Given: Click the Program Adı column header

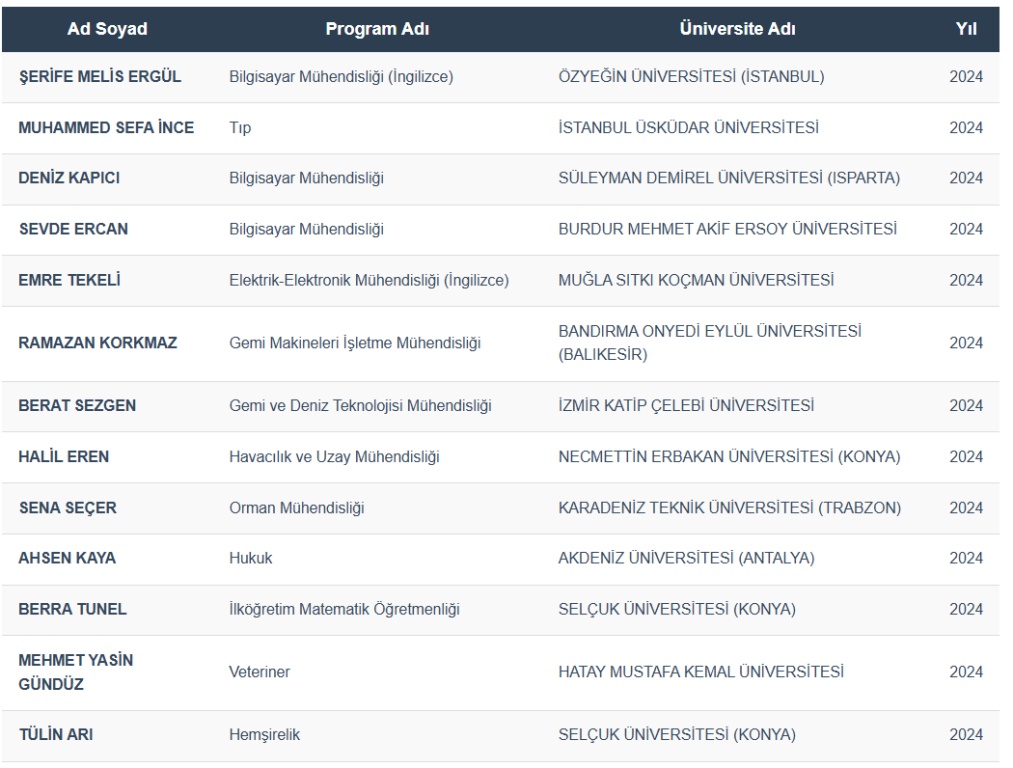Looking at the screenshot, I should (x=377, y=29).
